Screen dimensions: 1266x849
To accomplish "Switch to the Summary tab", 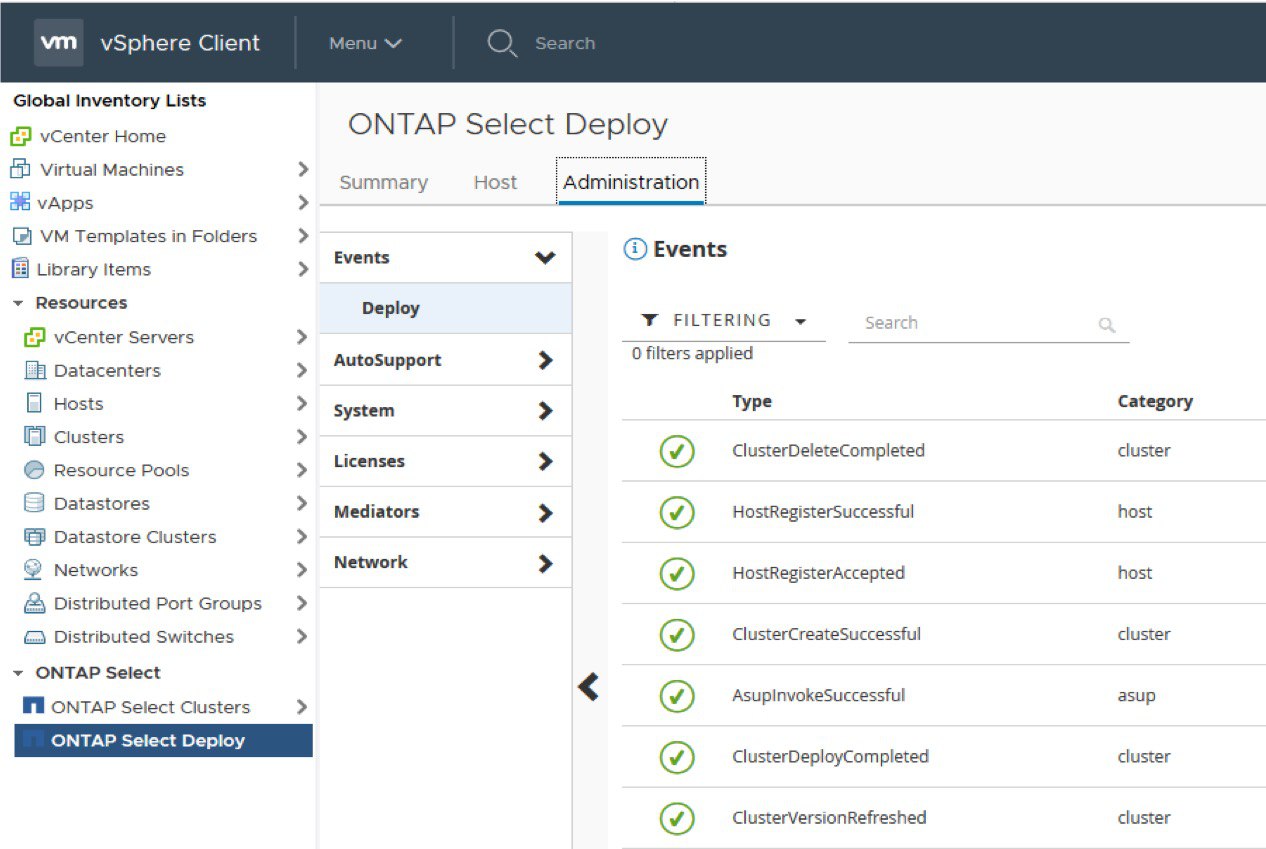I will click(x=383, y=182).
